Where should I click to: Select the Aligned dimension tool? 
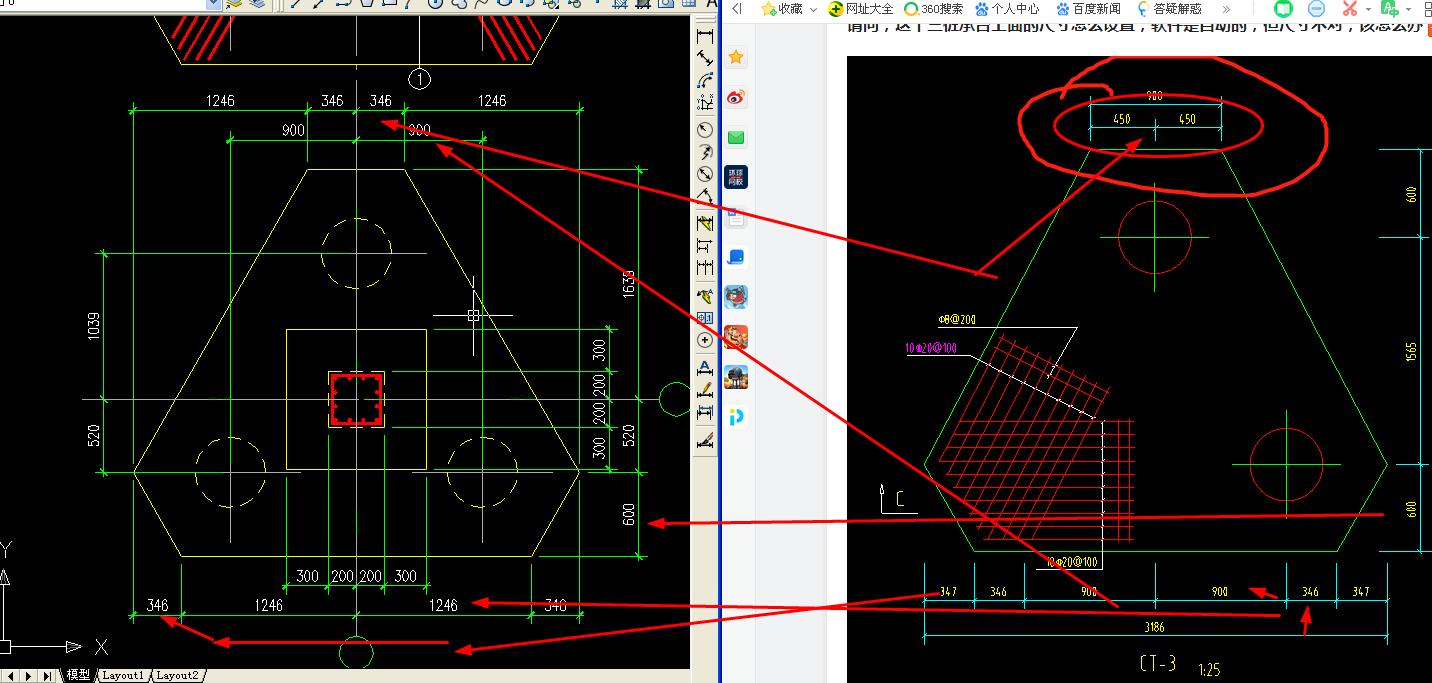[705, 59]
